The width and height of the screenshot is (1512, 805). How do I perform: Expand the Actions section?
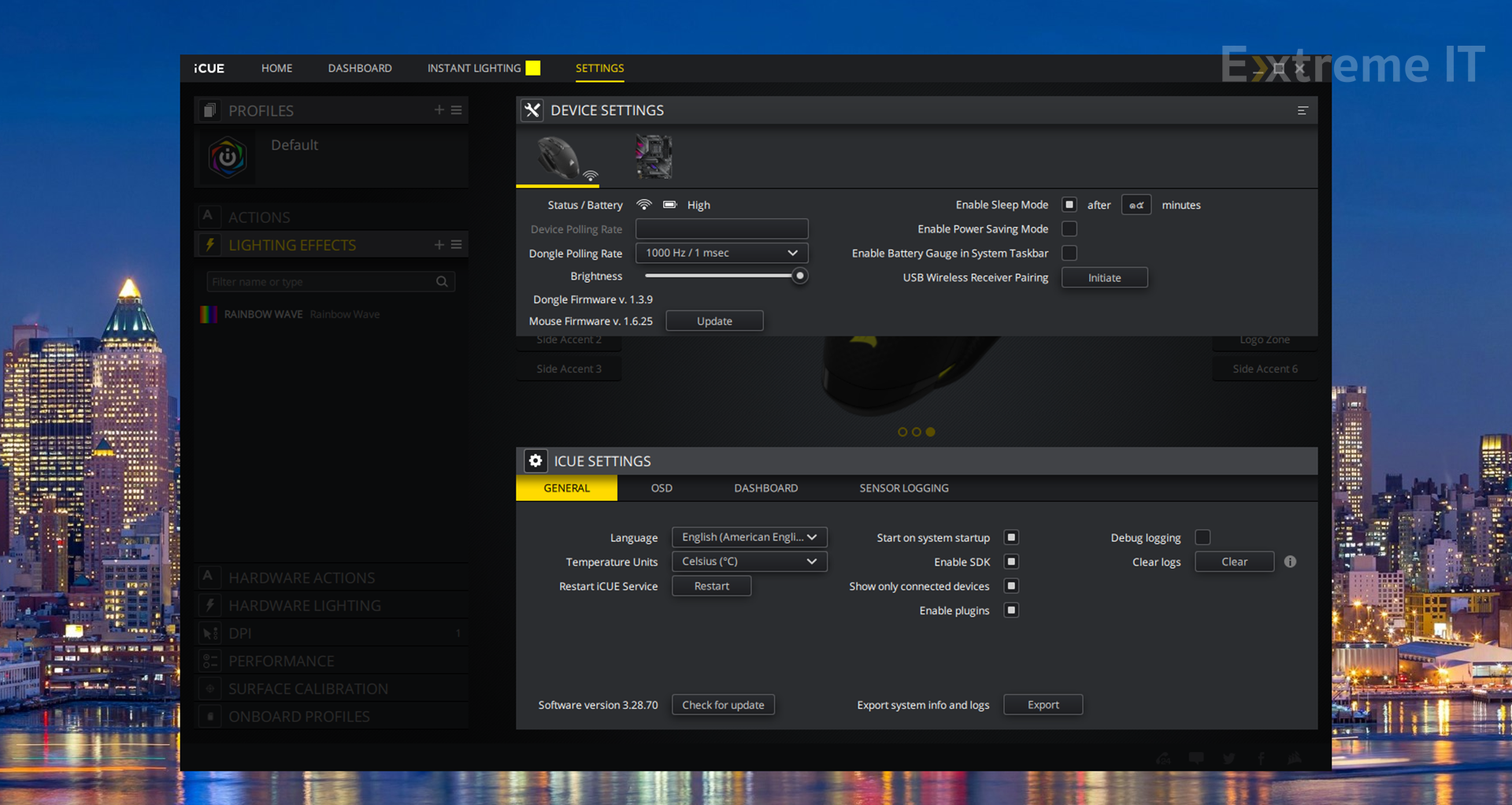coord(332,217)
